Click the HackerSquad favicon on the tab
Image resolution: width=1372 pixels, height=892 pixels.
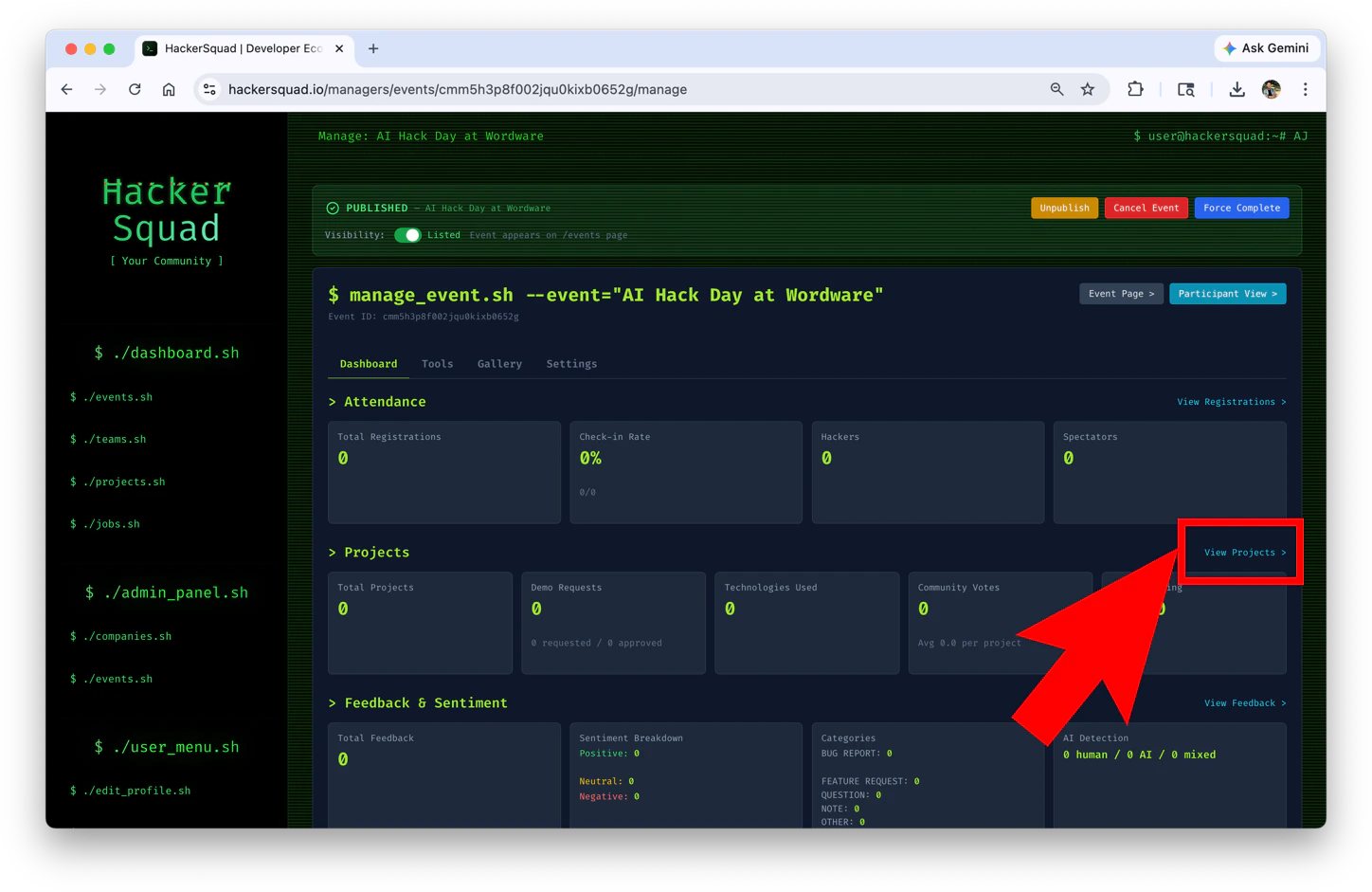point(151,47)
